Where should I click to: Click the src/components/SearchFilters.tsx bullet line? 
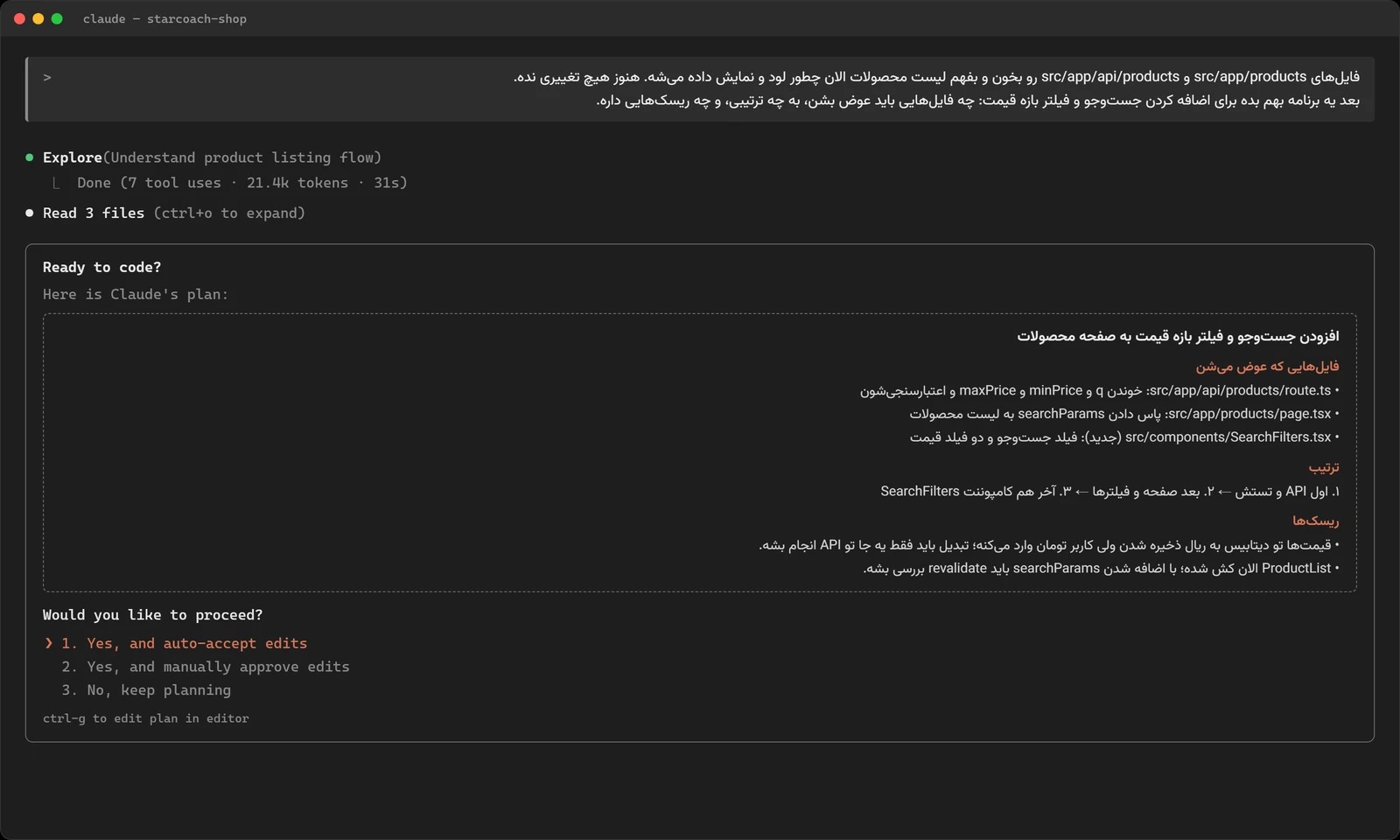pos(1123,437)
